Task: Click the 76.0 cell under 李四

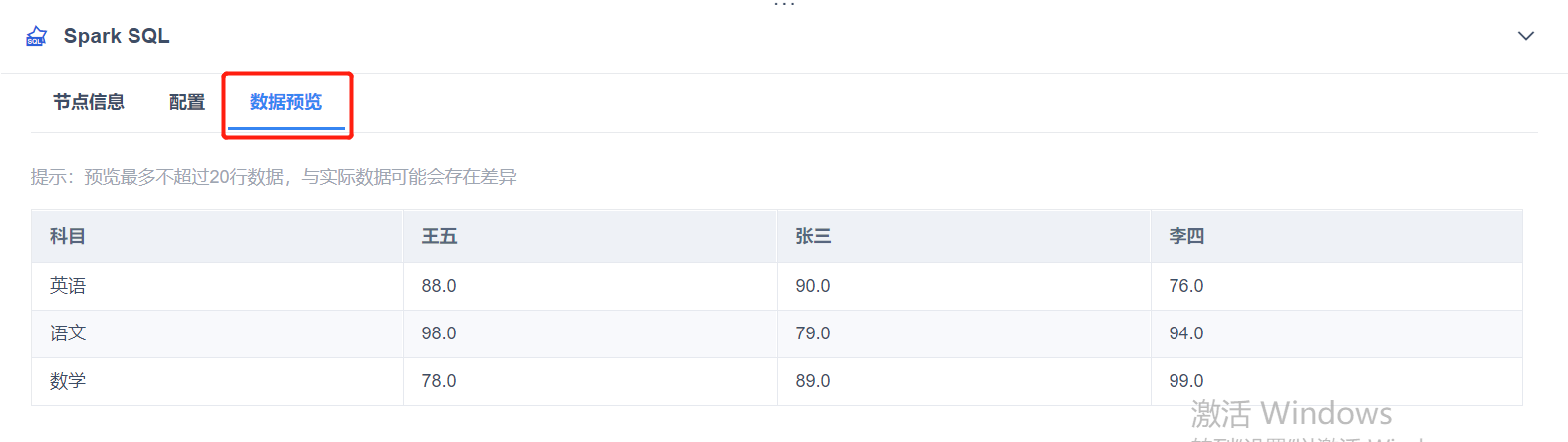Action: click(x=1186, y=286)
